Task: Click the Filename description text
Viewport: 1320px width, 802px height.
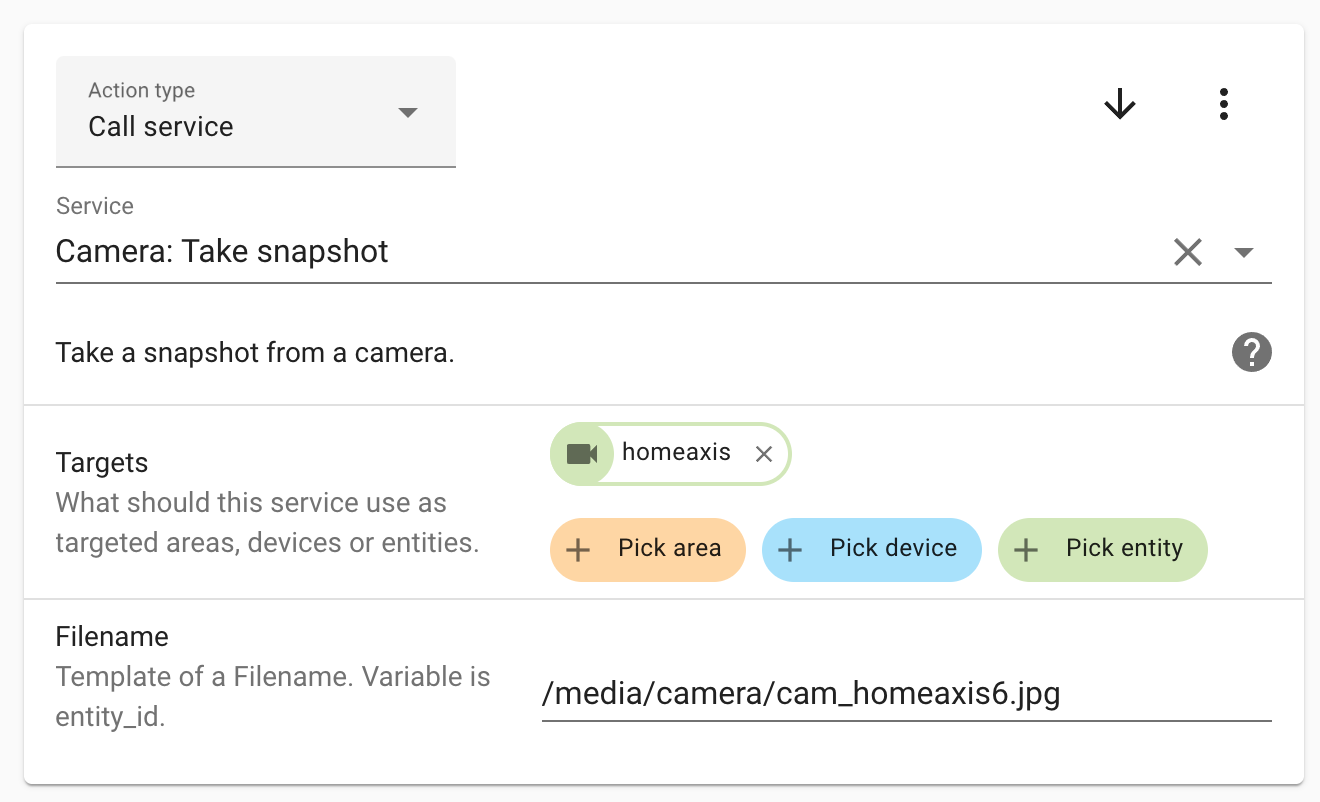Action: point(273,697)
